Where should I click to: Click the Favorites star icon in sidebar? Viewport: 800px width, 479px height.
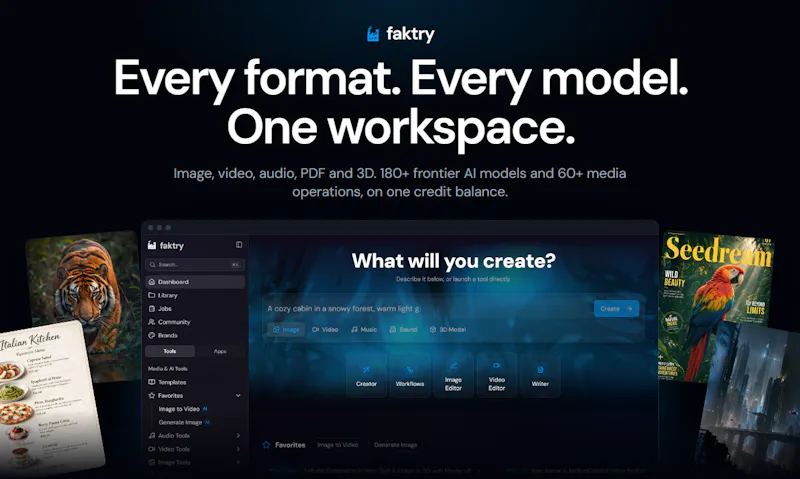(x=152, y=395)
